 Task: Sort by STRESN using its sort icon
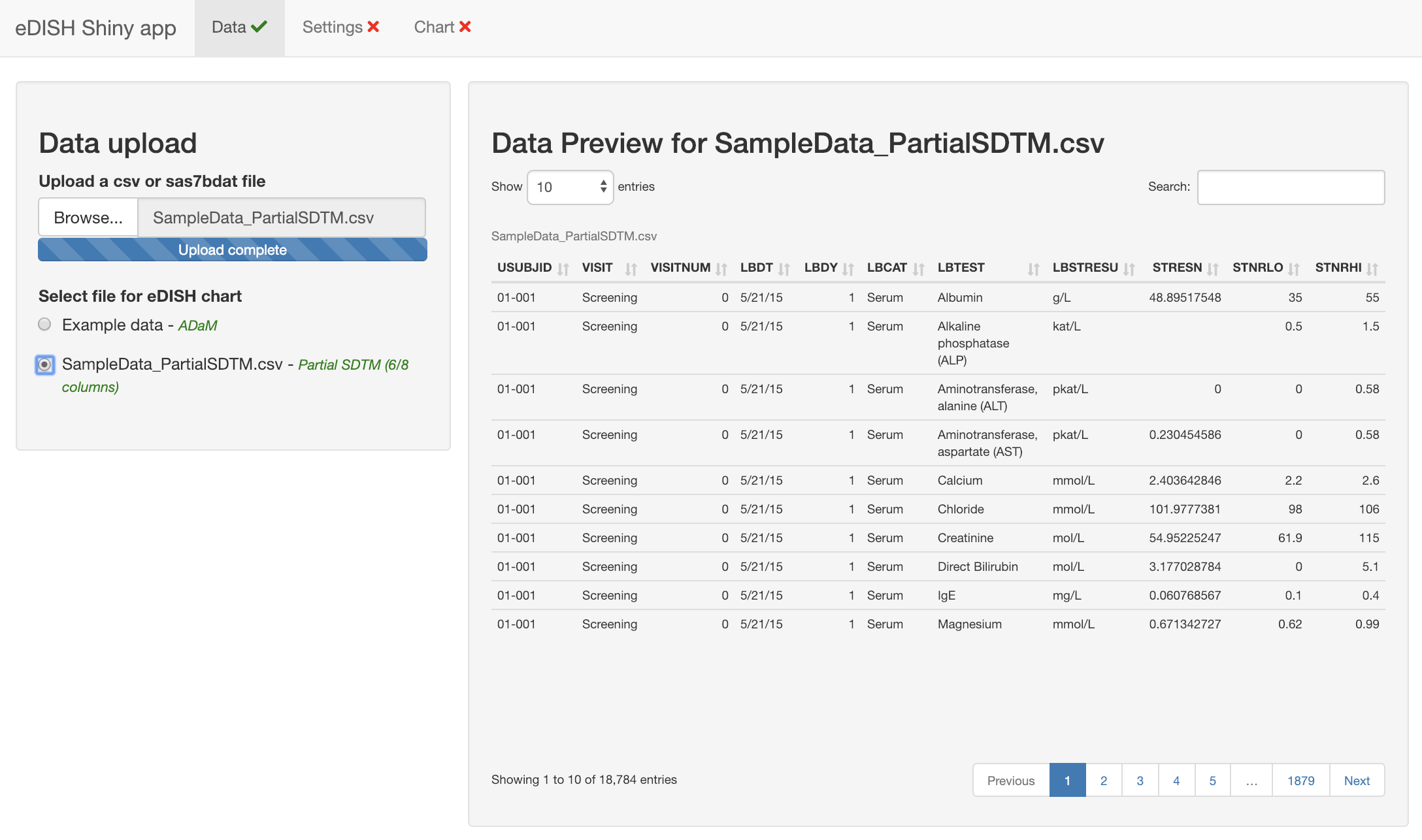[1213, 268]
